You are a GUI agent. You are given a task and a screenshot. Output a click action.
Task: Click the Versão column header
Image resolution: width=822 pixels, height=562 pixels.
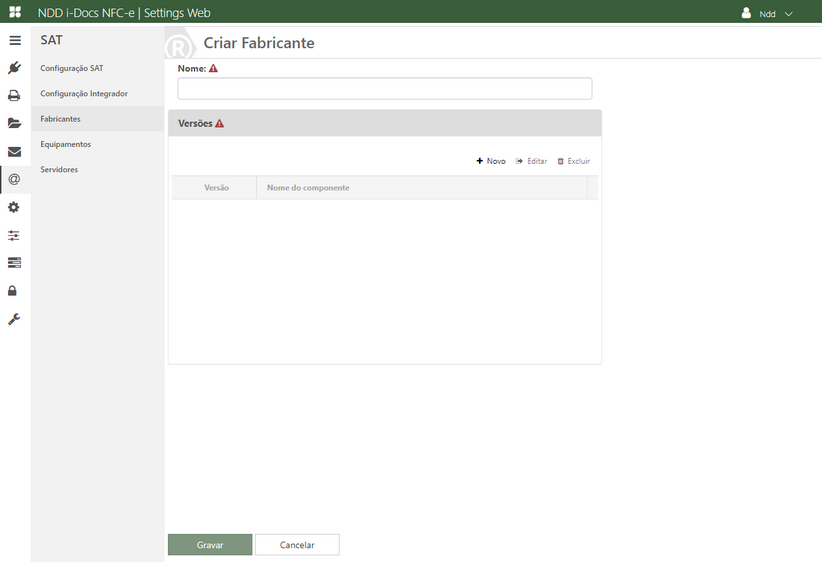216,188
